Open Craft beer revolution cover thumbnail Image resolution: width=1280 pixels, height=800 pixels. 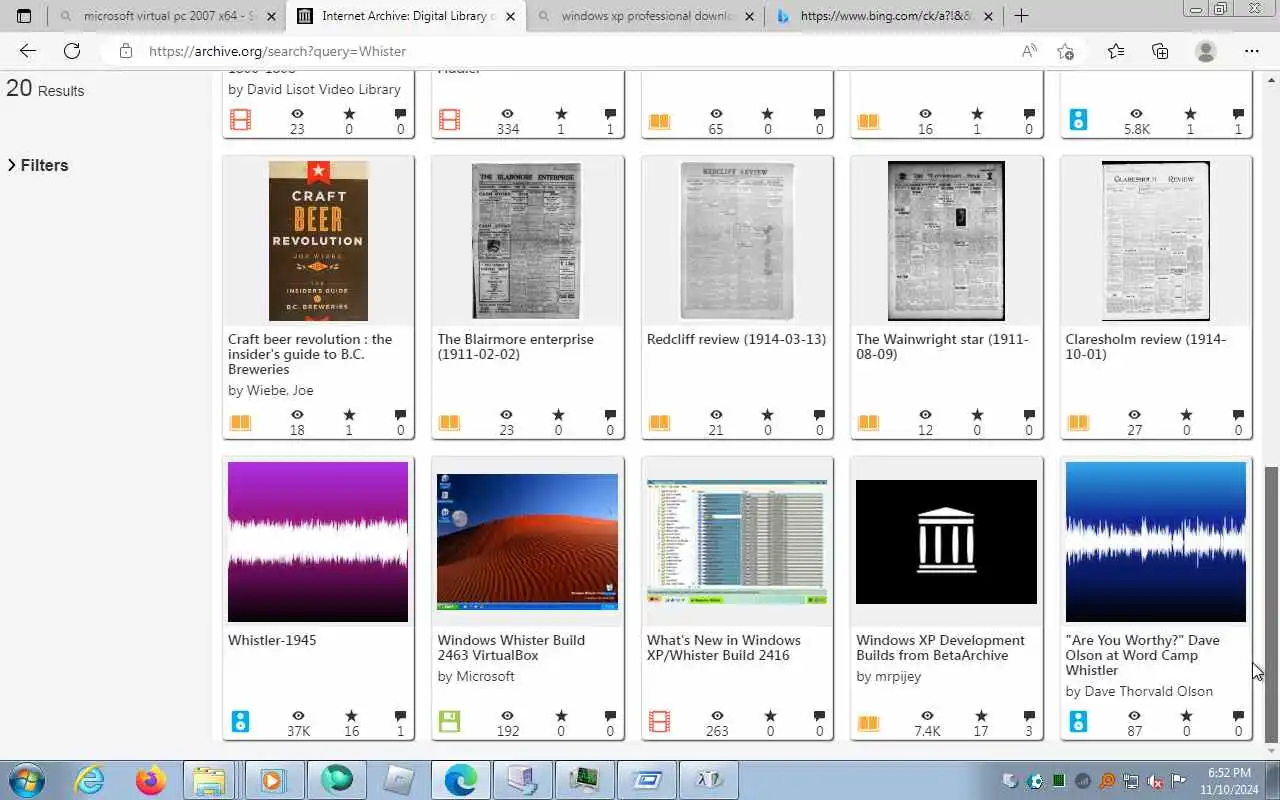pyautogui.click(x=318, y=241)
